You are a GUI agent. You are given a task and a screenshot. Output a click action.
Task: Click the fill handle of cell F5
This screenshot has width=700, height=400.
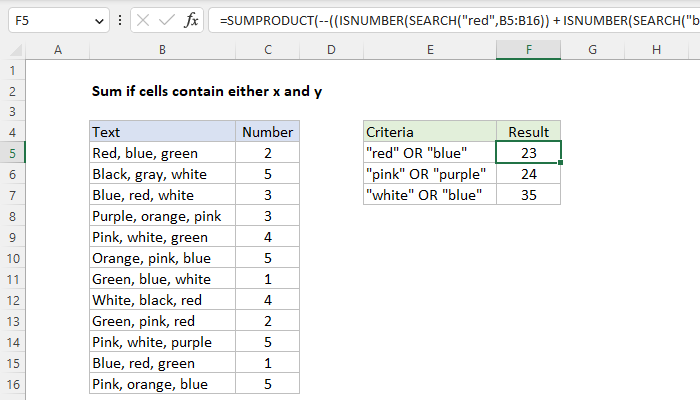click(x=560, y=162)
